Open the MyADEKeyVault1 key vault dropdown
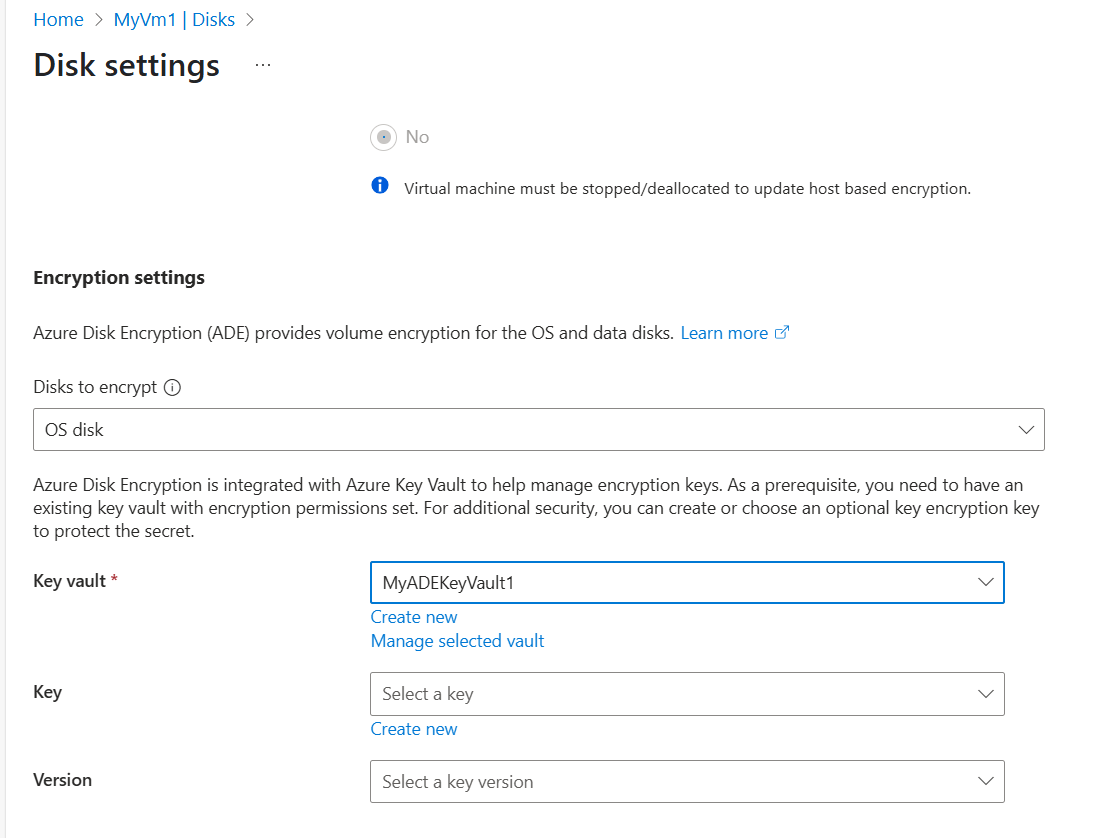 pyautogui.click(x=687, y=582)
